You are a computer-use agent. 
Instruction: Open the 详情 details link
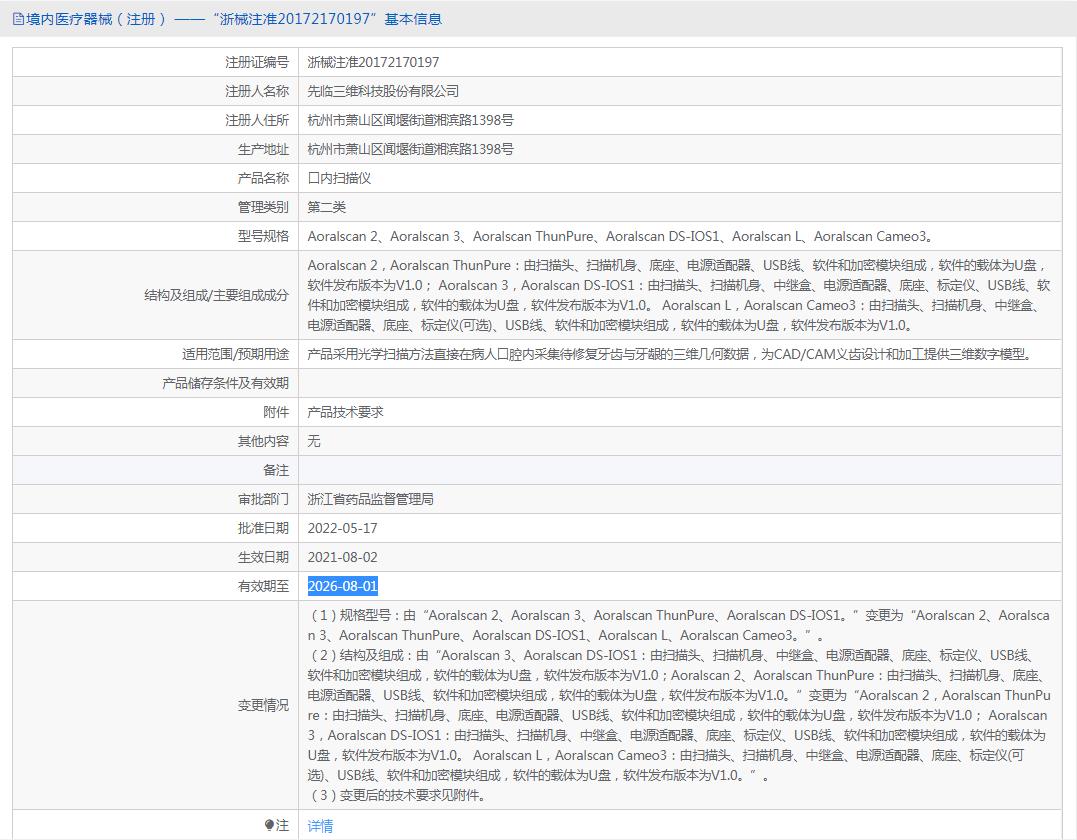point(320,826)
